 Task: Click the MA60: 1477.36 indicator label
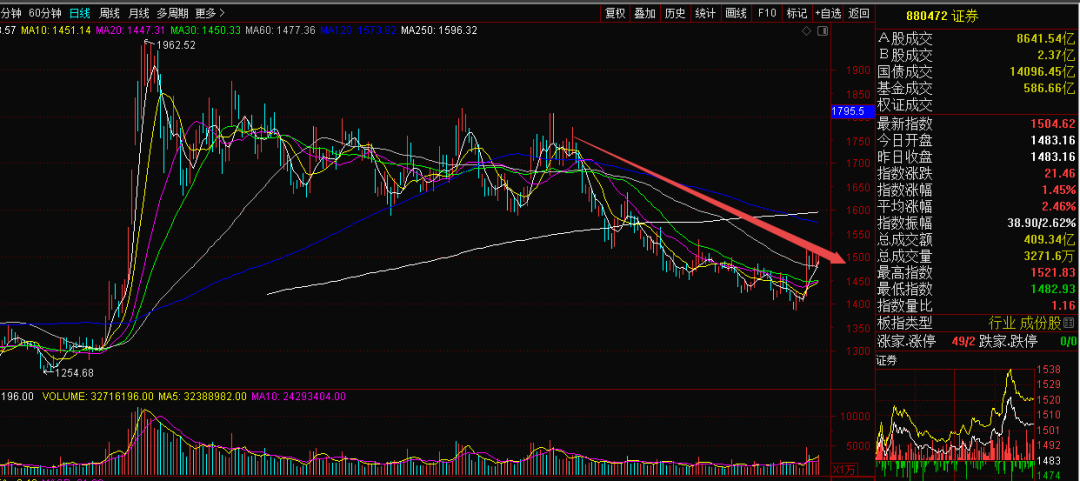click(x=280, y=30)
